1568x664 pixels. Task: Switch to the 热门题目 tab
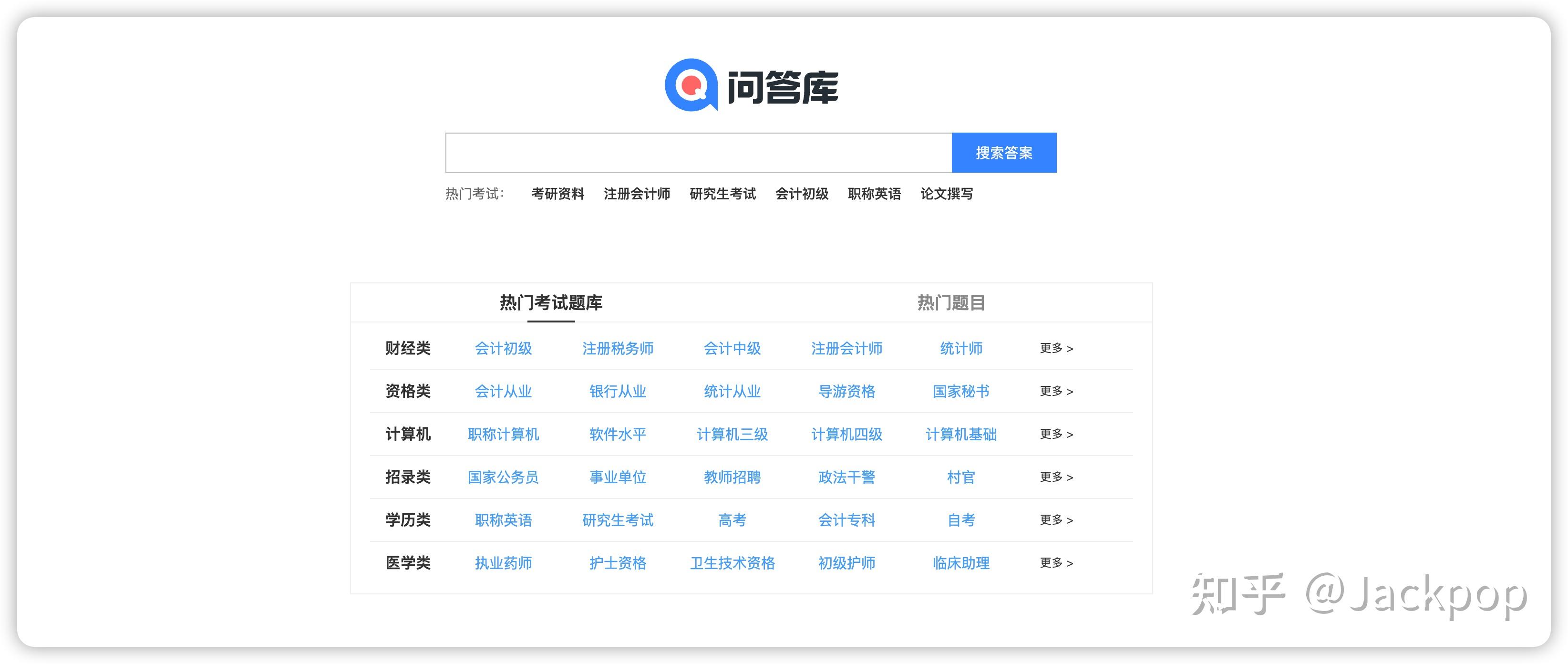(951, 302)
